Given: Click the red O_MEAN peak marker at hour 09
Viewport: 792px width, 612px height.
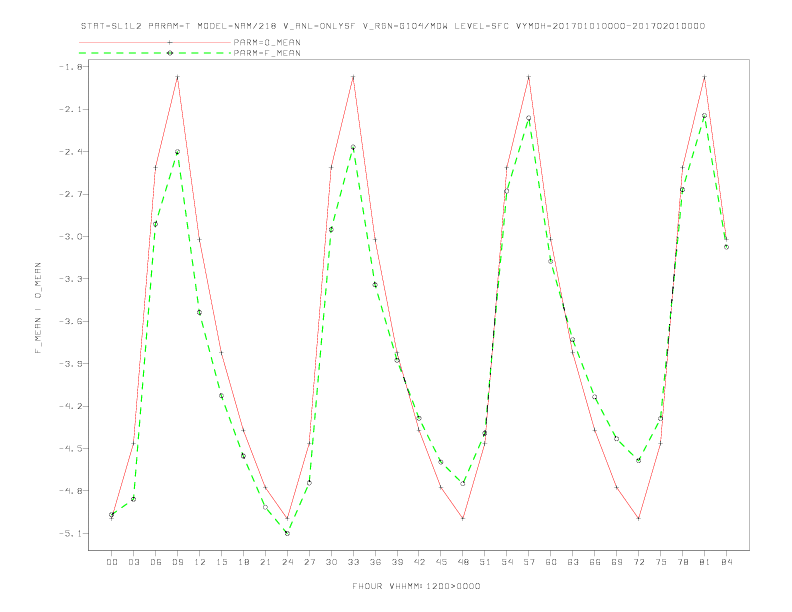Looking at the screenshot, I should point(177,77).
